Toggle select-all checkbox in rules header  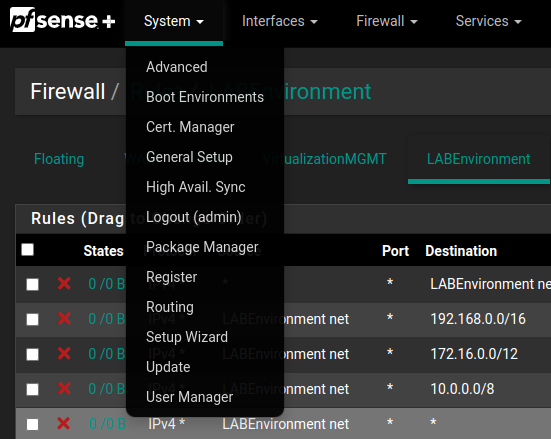click(x=27, y=250)
